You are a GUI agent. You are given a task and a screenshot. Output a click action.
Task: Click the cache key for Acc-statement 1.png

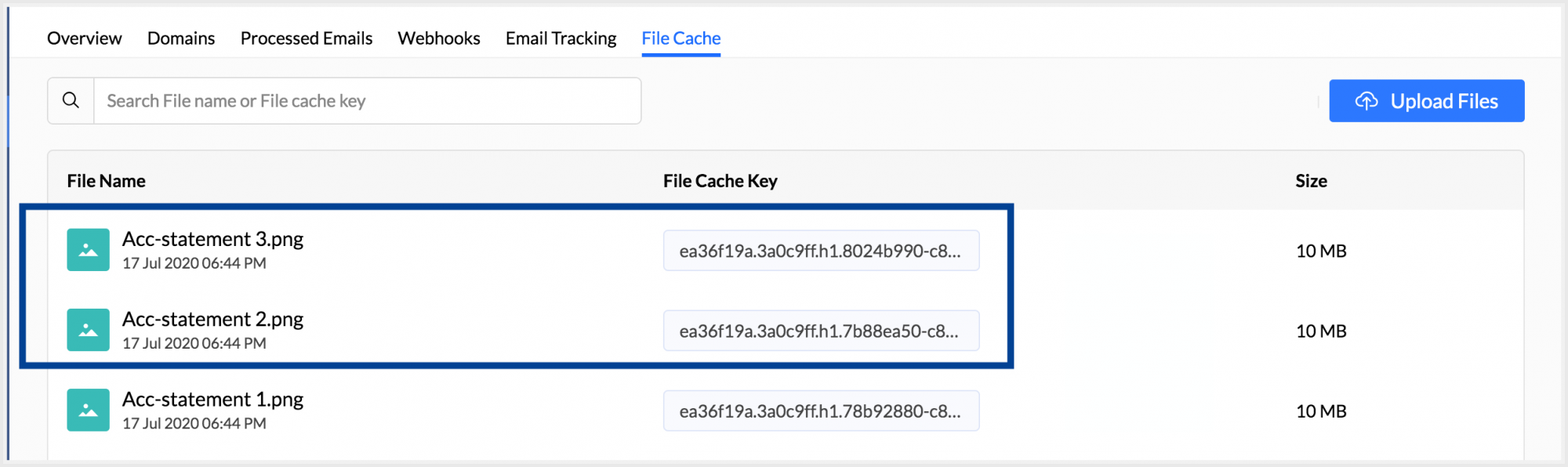[x=821, y=411]
